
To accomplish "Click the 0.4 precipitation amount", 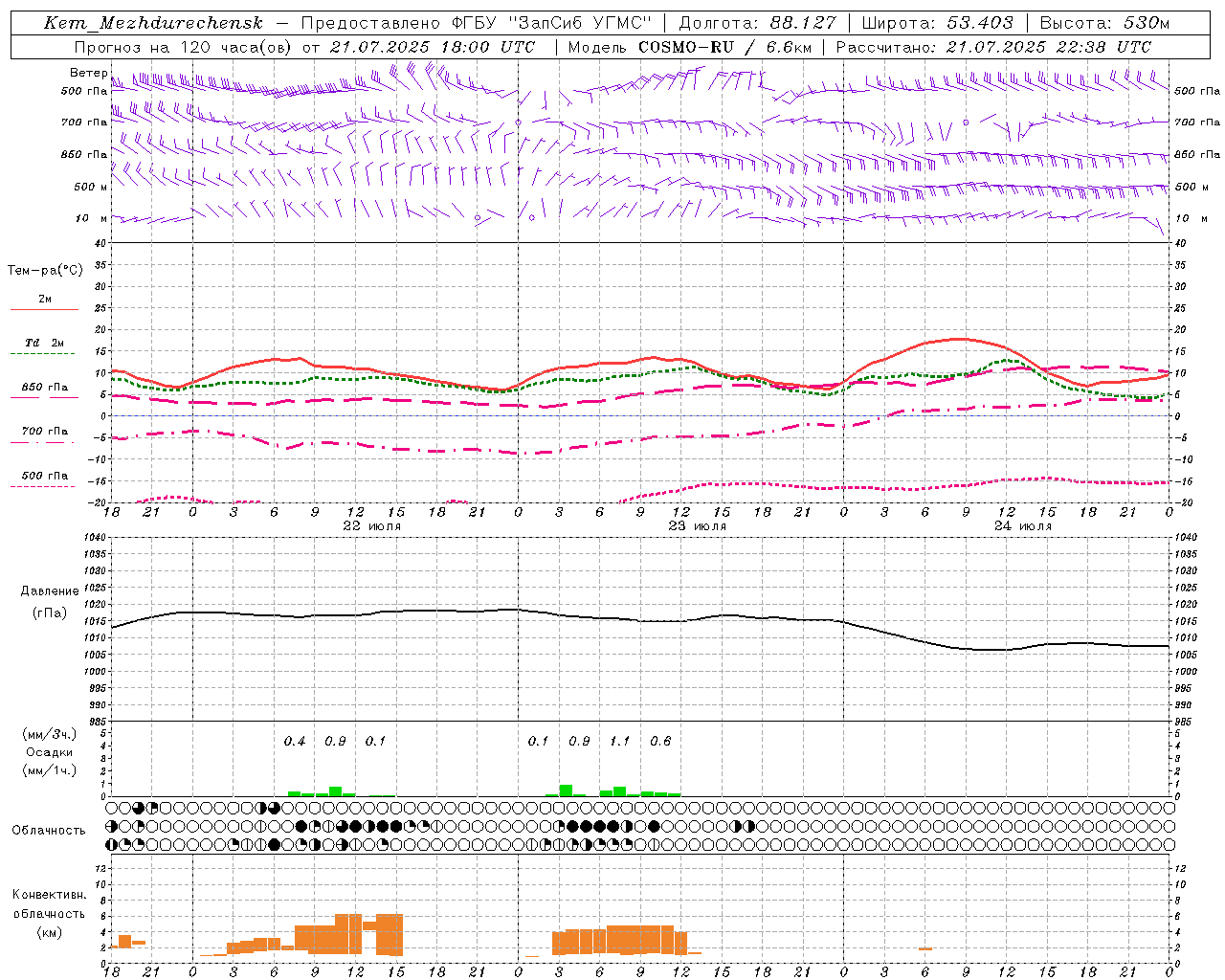I will coord(295,742).
